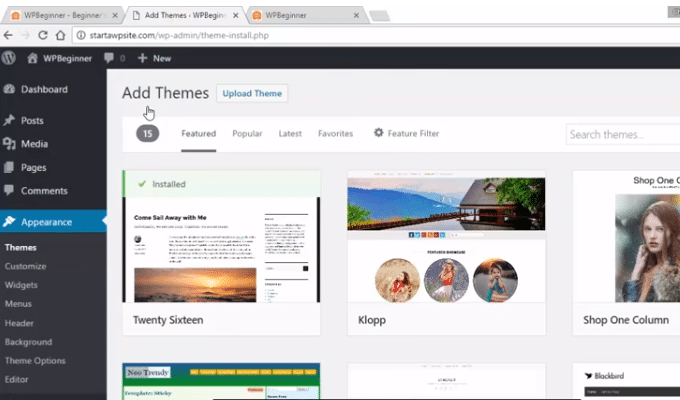
Task: Switch to the Latest themes tab
Action: pyautogui.click(x=290, y=133)
